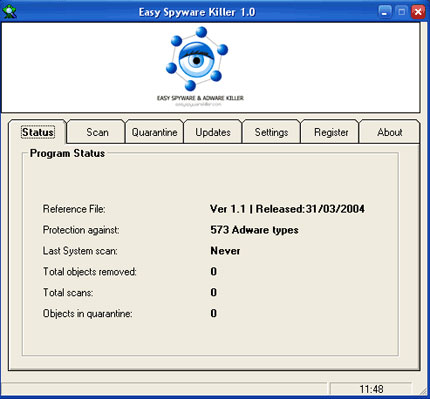Switch to the Scan tab

point(97,132)
